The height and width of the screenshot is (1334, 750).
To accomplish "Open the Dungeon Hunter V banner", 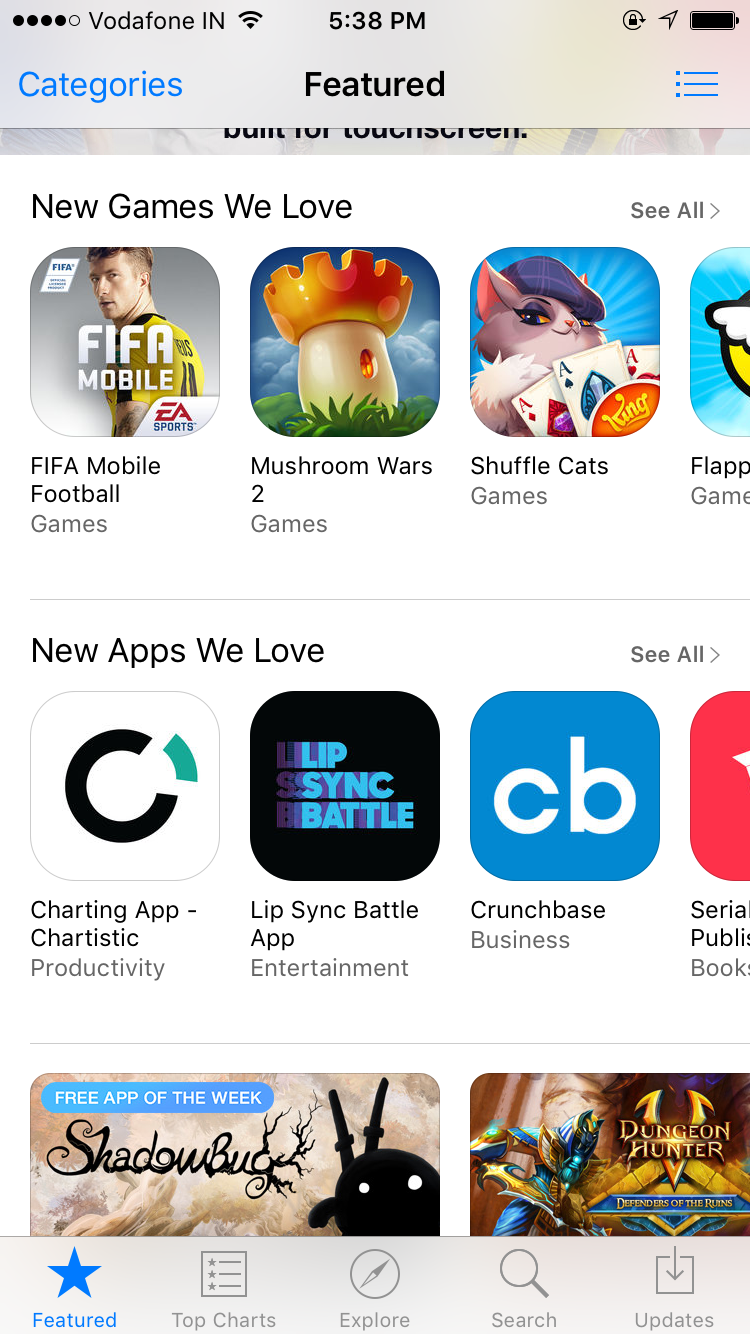I will [x=610, y=1155].
